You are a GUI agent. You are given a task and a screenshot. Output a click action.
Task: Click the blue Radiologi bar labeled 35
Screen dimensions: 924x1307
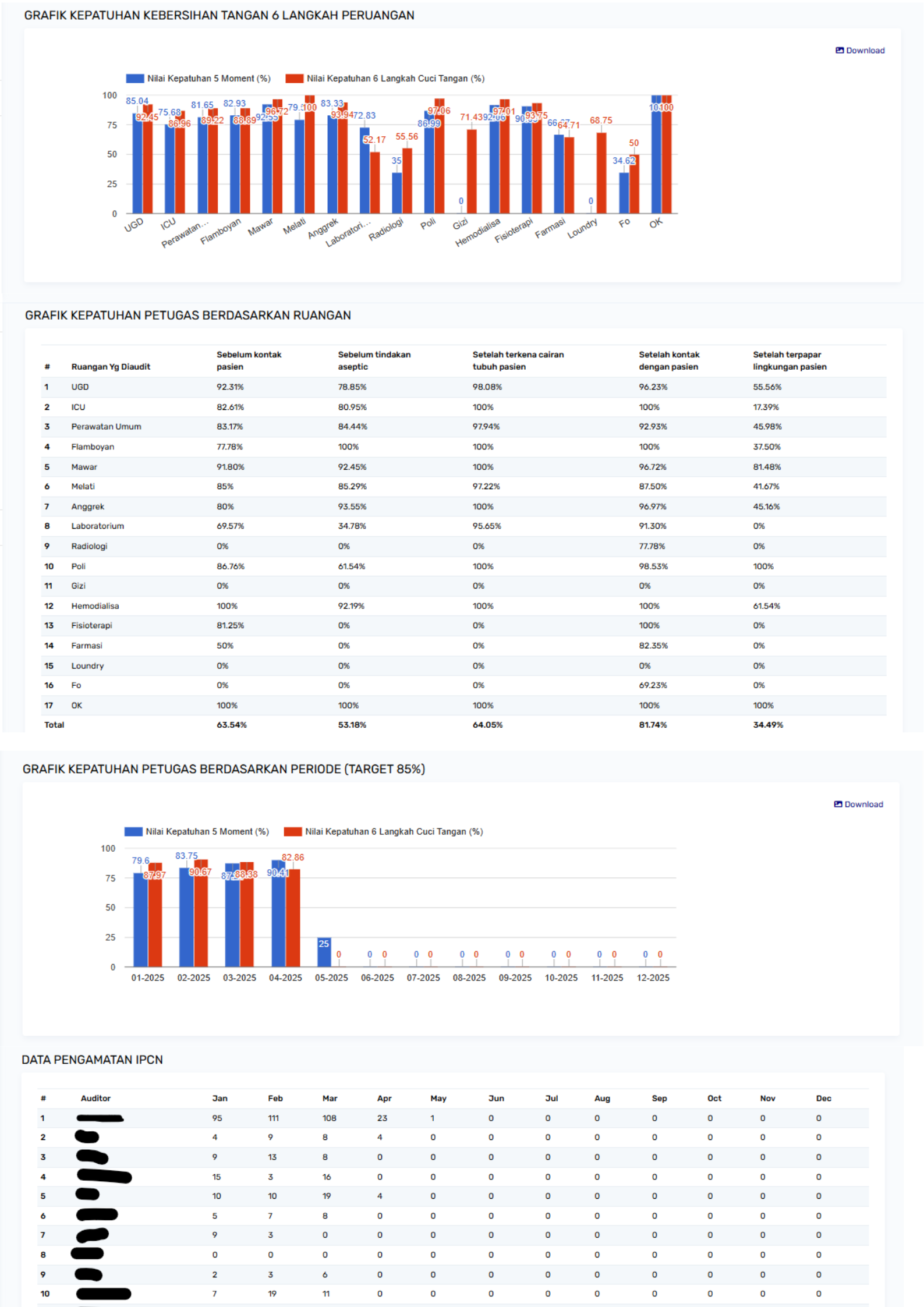pos(396,193)
